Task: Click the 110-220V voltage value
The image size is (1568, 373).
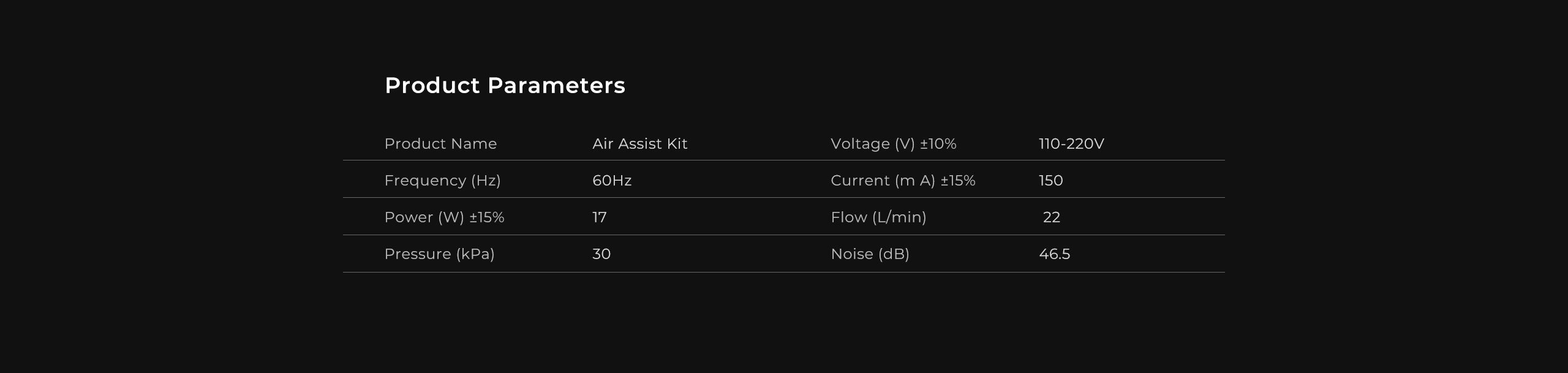Action: 1071,144
